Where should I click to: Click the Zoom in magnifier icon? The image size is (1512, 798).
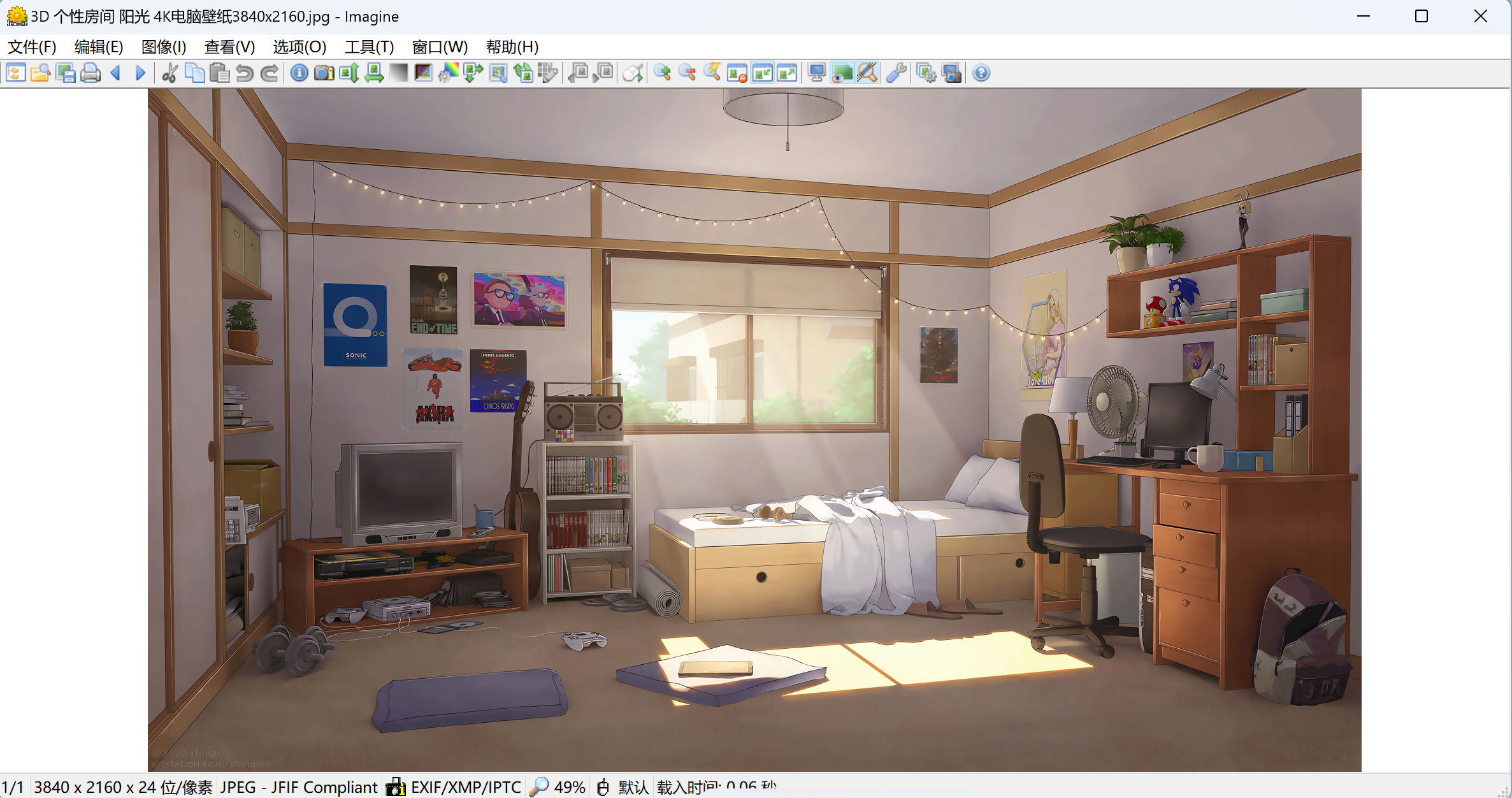point(663,73)
